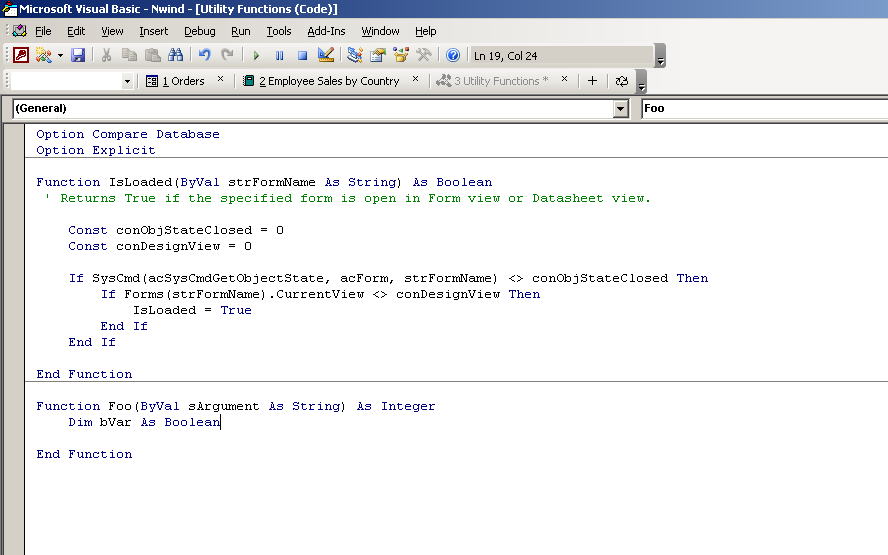
Task: Click the Reset stop icon
Action: pyautogui.click(x=302, y=56)
